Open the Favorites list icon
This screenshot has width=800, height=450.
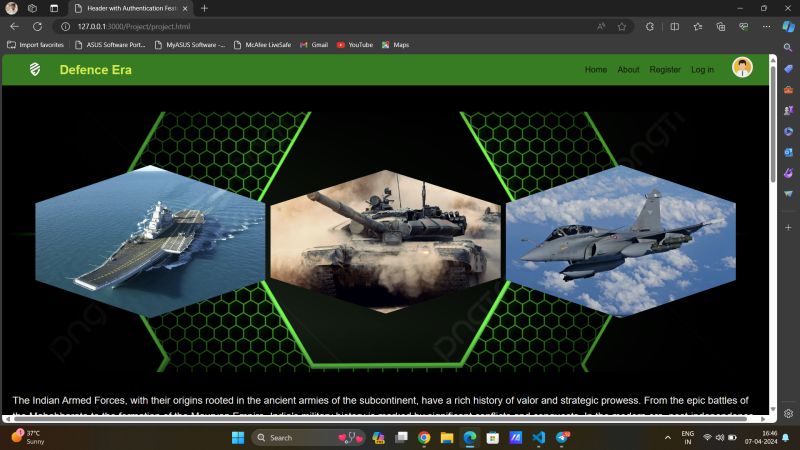(x=697, y=27)
